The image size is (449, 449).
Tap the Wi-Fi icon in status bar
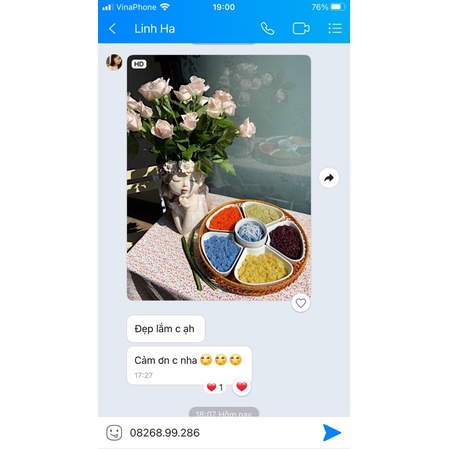pyautogui.click(x=165, y=7)
